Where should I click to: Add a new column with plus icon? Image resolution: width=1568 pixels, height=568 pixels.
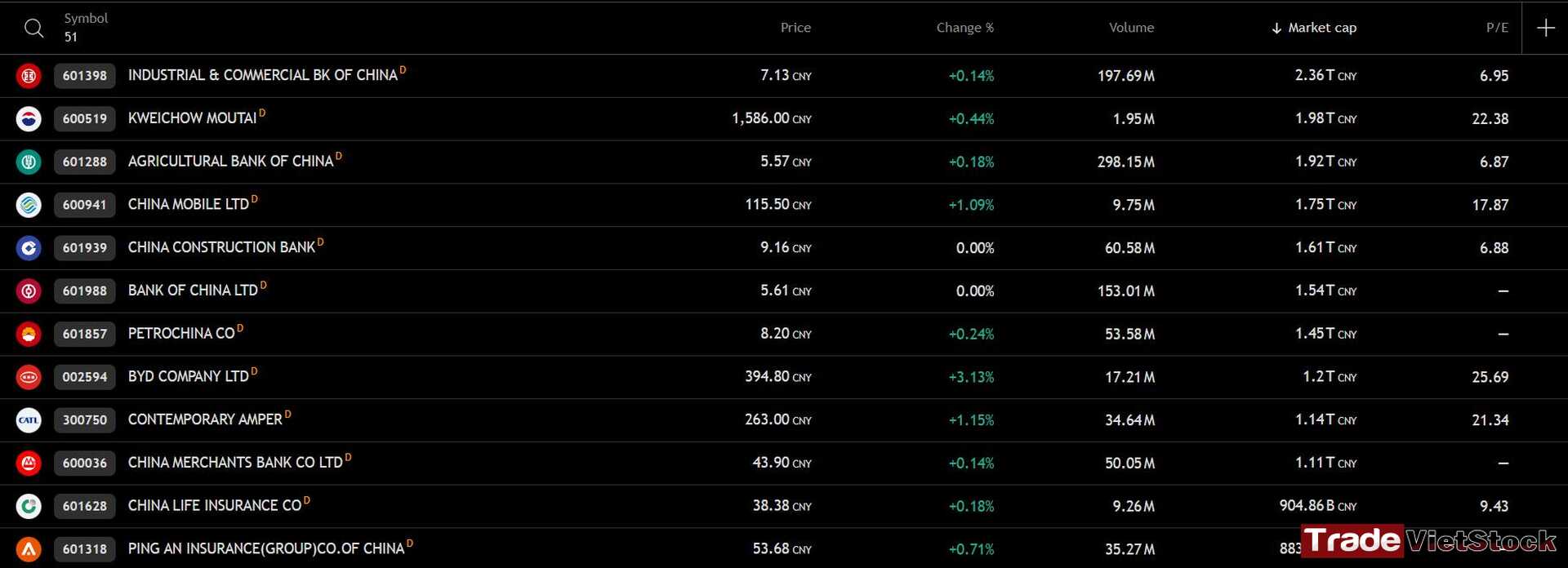[1545, 28]
